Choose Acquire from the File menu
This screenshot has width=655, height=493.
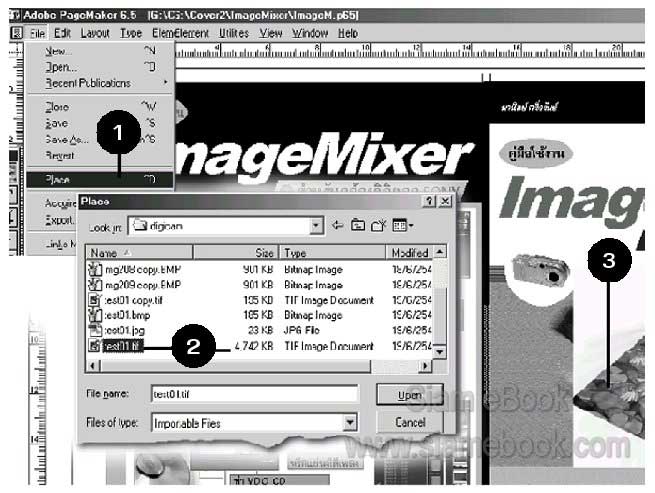point(61,203)
